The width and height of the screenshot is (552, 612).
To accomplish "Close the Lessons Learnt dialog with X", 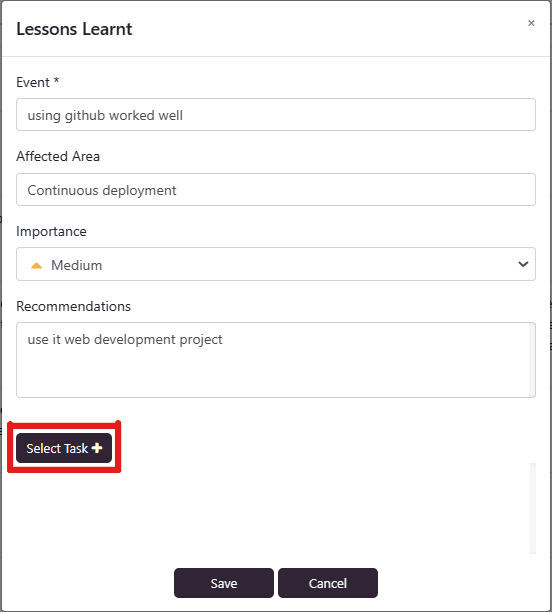I will coord(531,23).
